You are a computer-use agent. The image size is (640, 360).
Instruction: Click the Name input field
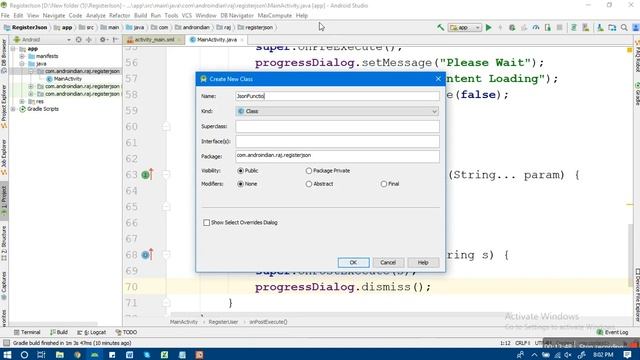point(337,96)
